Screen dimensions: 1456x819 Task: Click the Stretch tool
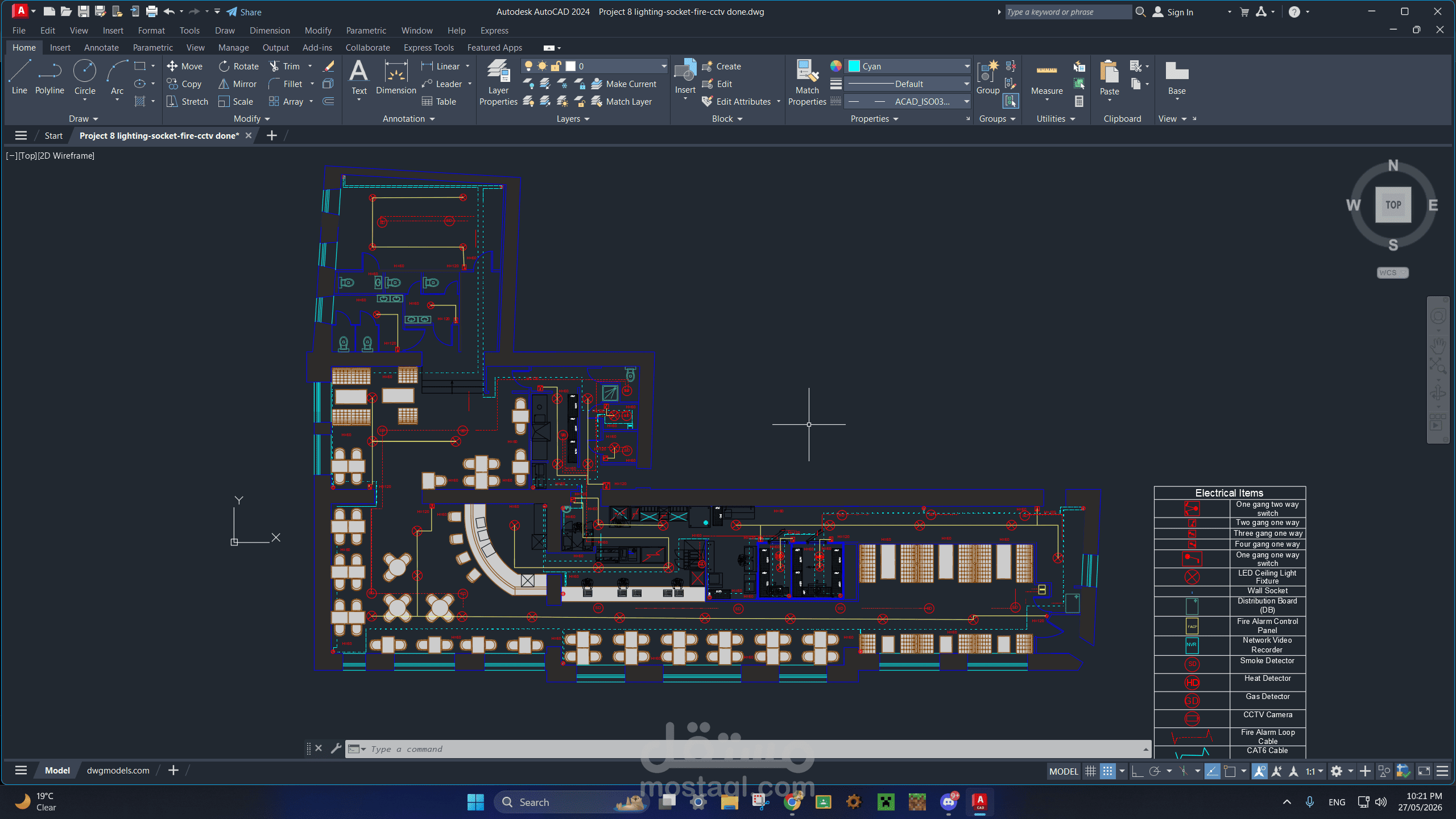click(x=187, y=101)
